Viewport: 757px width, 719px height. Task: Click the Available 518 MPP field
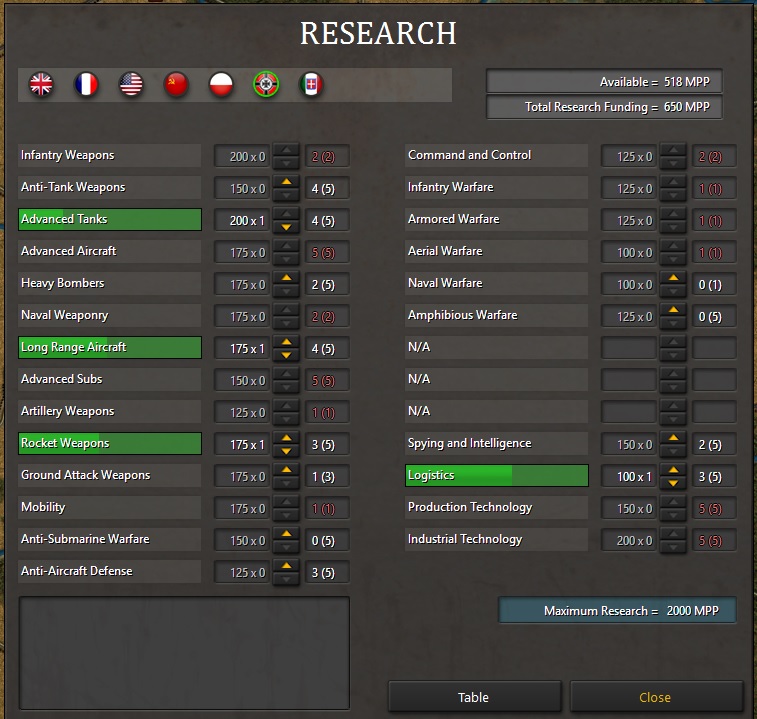pyautogui.click(x=604, y=82)
